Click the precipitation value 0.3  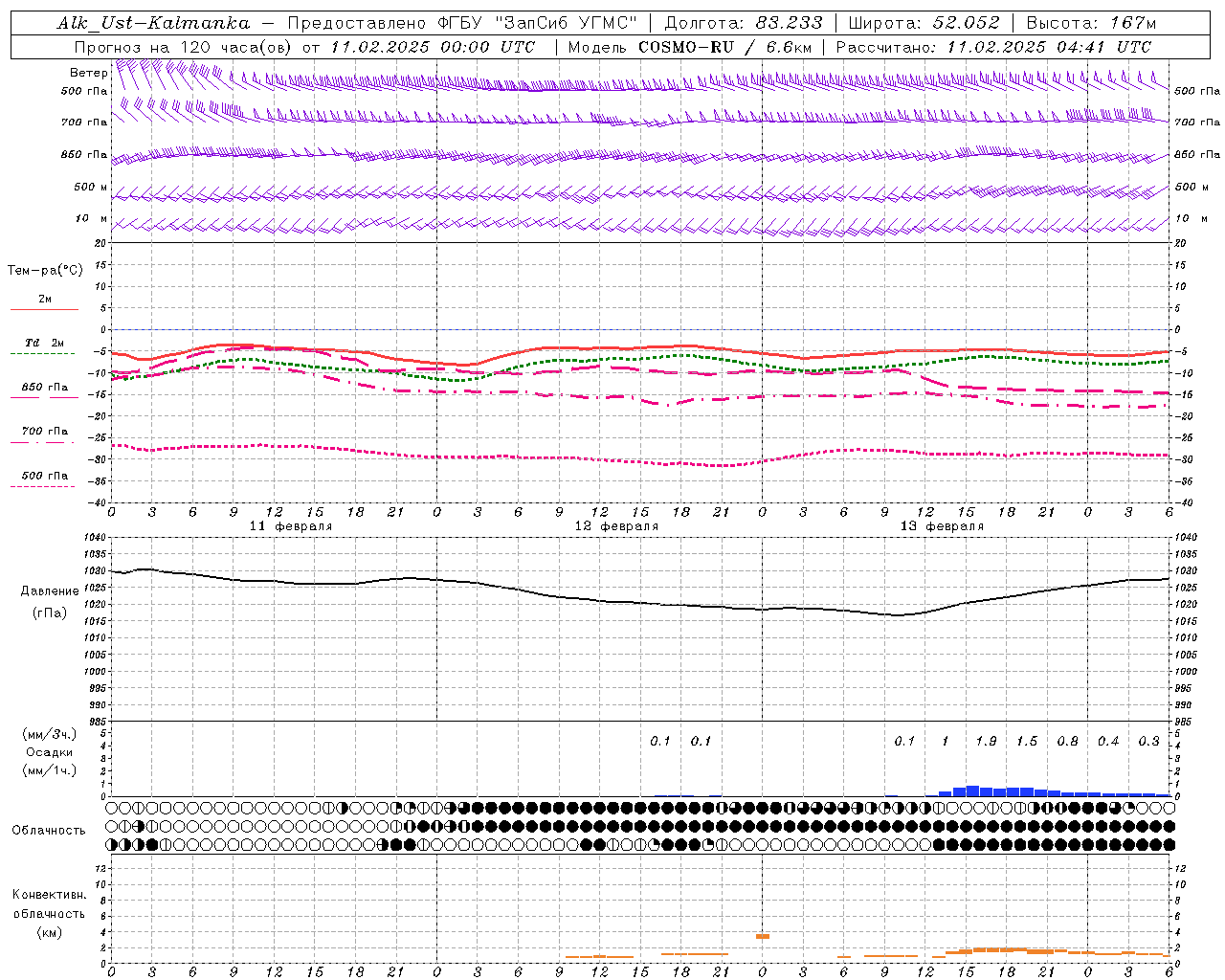coord(1148,742)
